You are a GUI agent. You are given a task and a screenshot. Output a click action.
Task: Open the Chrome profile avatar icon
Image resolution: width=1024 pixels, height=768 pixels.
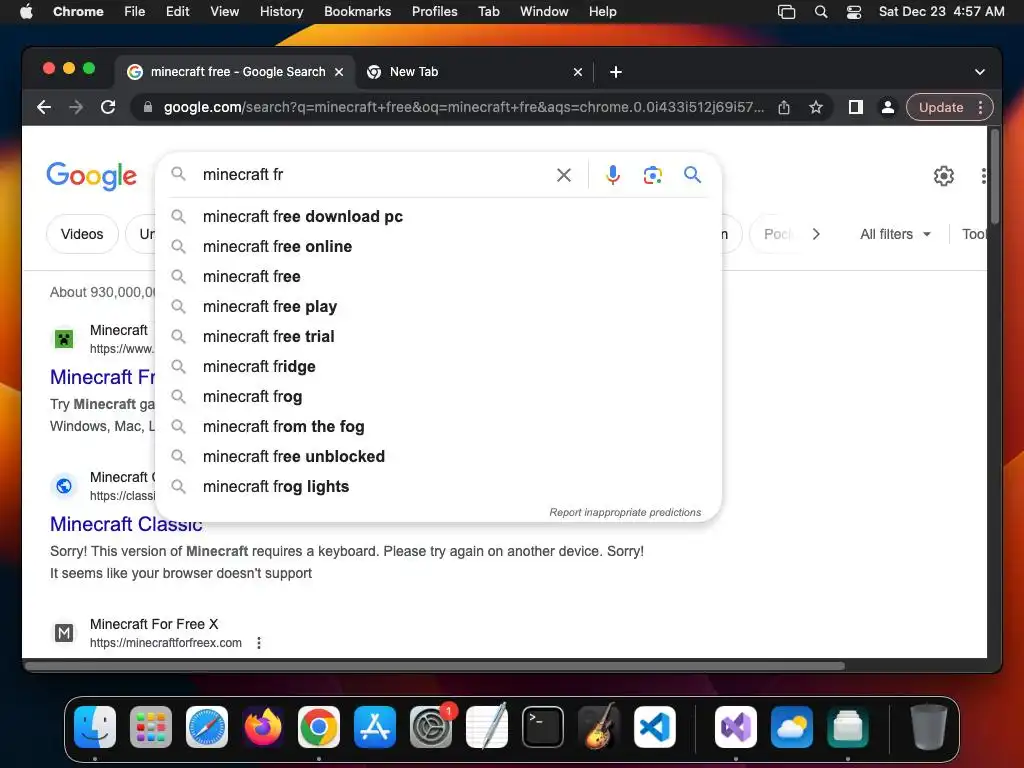click(x=888, y=107)
